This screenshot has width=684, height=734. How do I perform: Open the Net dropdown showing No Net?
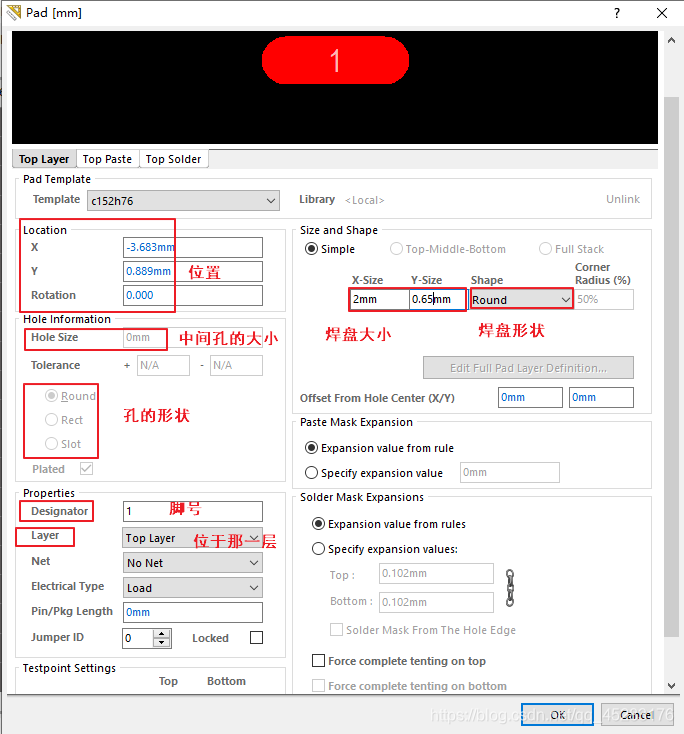192,563
